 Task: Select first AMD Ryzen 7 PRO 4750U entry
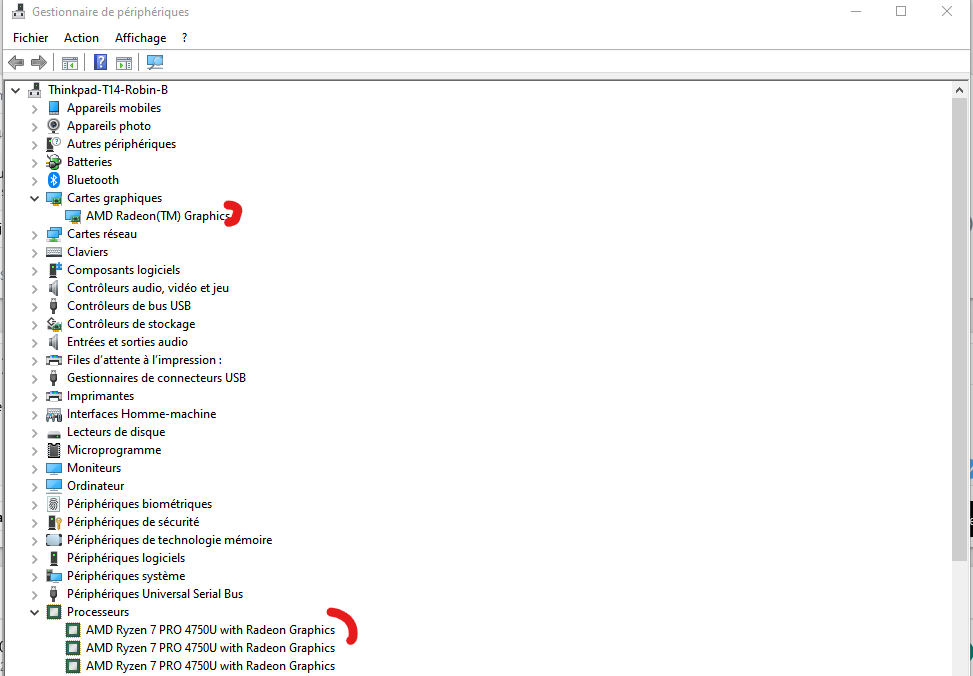coord(210,630)
